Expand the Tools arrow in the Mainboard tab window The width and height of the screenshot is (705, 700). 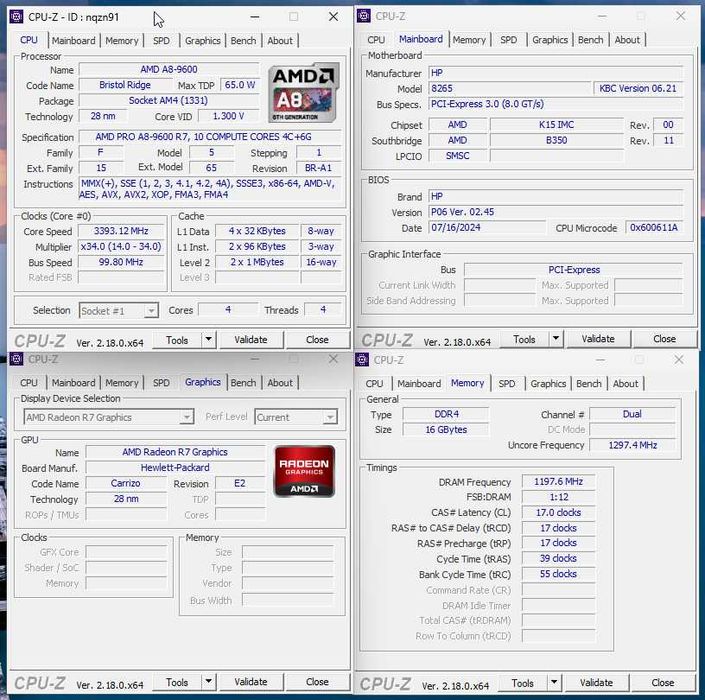coord(556,339)
